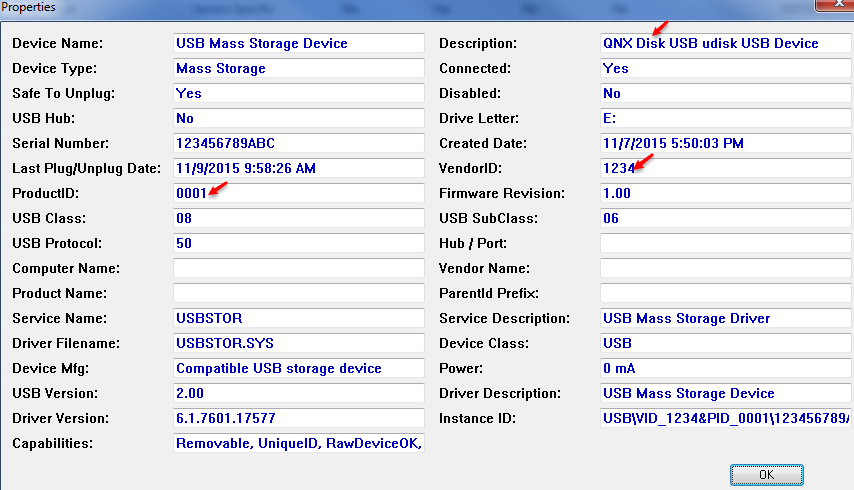Screen dimensions: 854x490
Task: Click the Drive Letter field
Action: click(725, 119)
